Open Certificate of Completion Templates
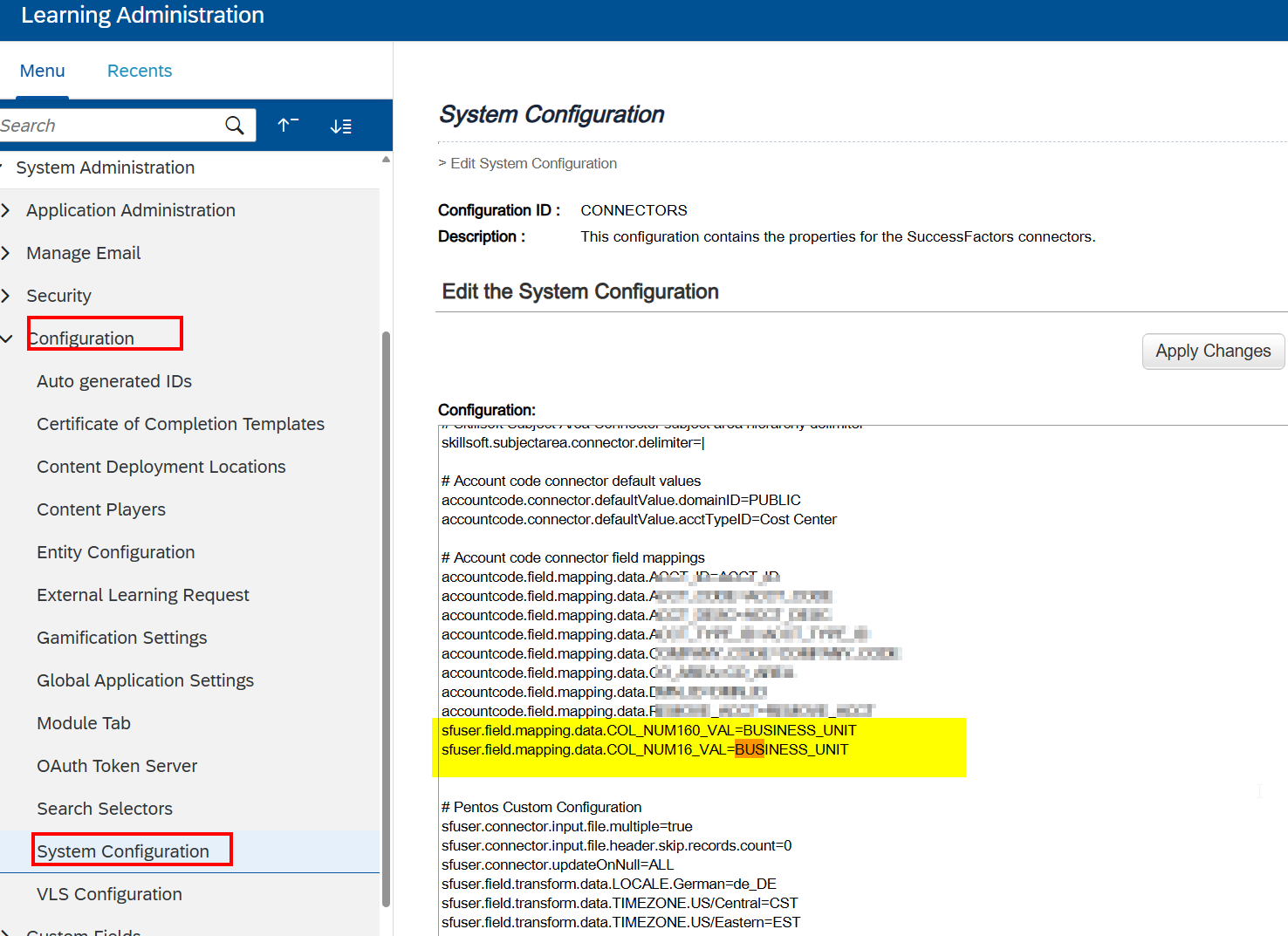Screen dimensions: 1288x936 pos(181,424)
